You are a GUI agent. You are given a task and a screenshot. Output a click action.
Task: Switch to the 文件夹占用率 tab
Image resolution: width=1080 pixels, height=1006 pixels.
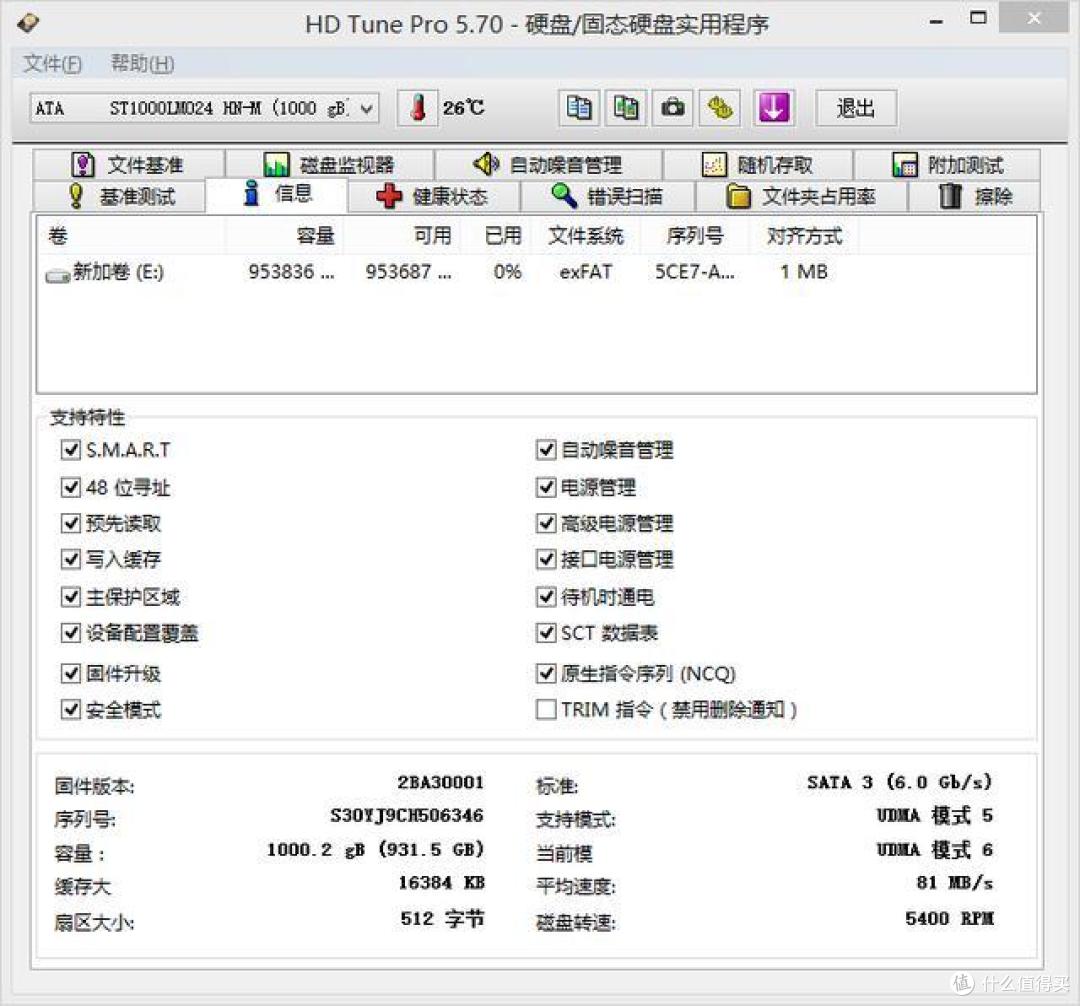[801, 196]
